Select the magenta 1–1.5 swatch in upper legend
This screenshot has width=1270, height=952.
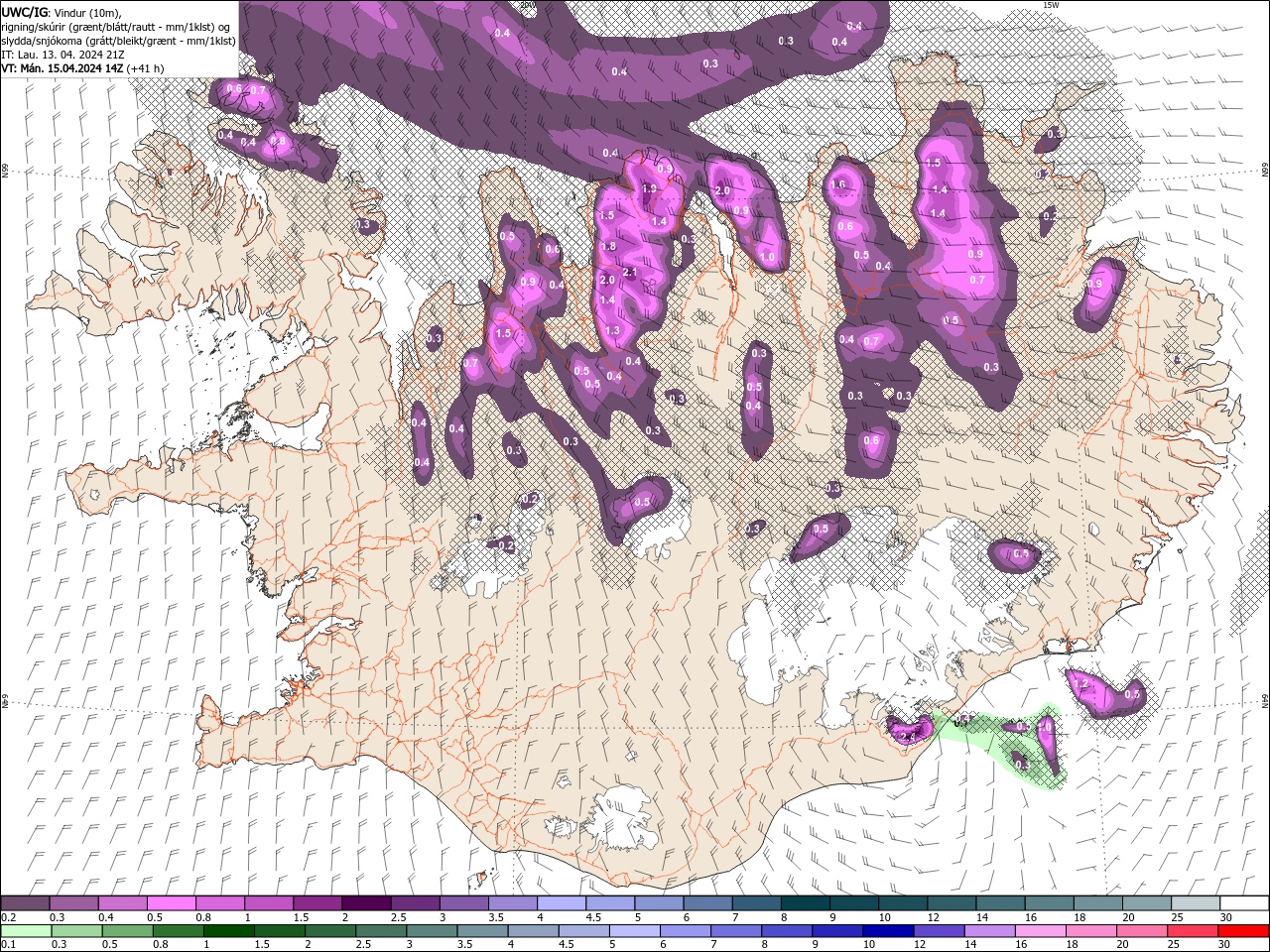pos(269,903)
